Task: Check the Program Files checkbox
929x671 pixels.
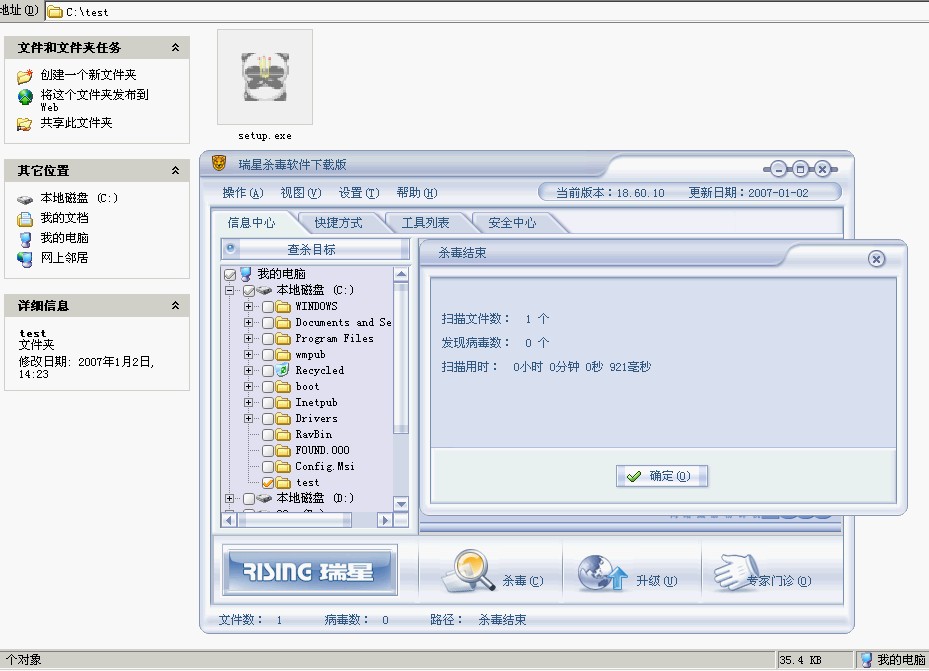Action: (x=268, y=339)
